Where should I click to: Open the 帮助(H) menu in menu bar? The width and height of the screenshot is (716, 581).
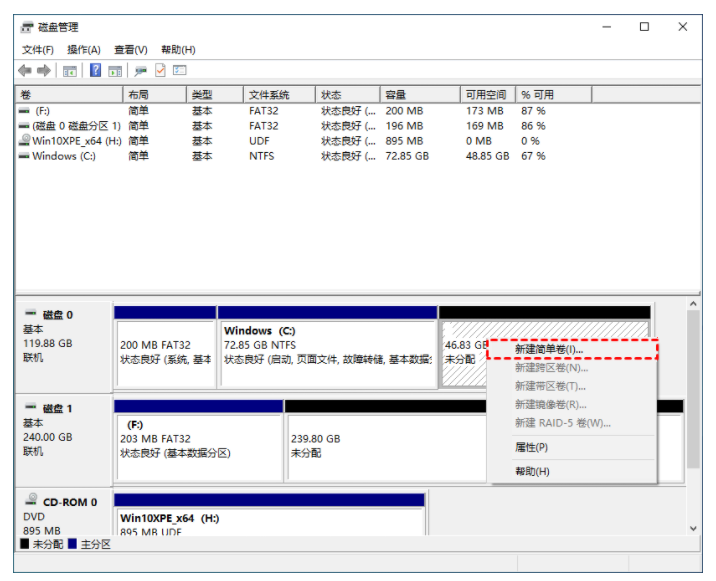tap(178, 50)
